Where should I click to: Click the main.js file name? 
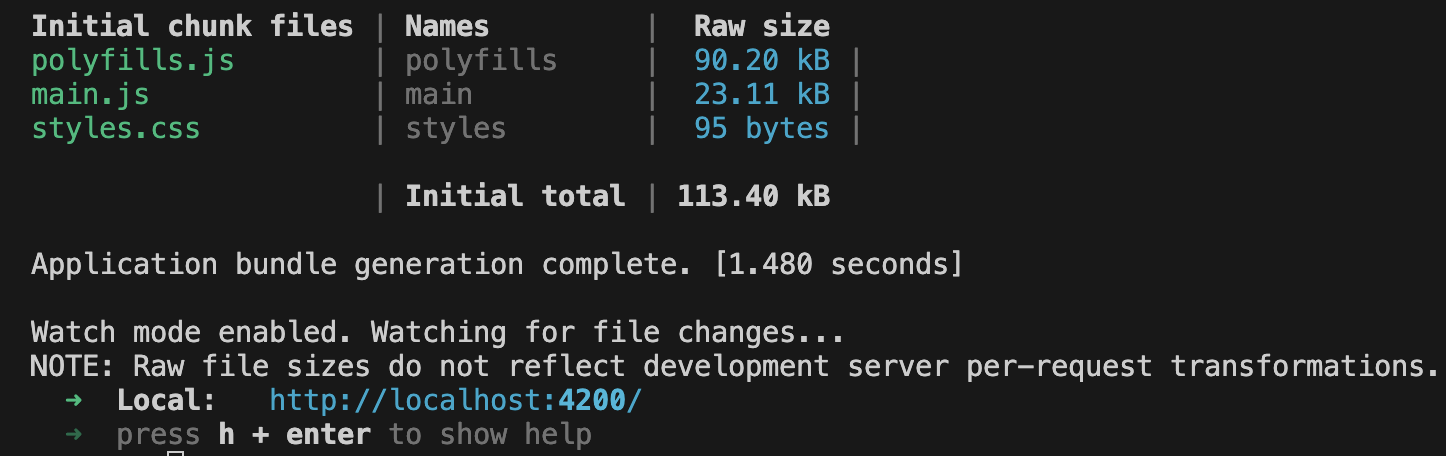[x=90, y=95]
